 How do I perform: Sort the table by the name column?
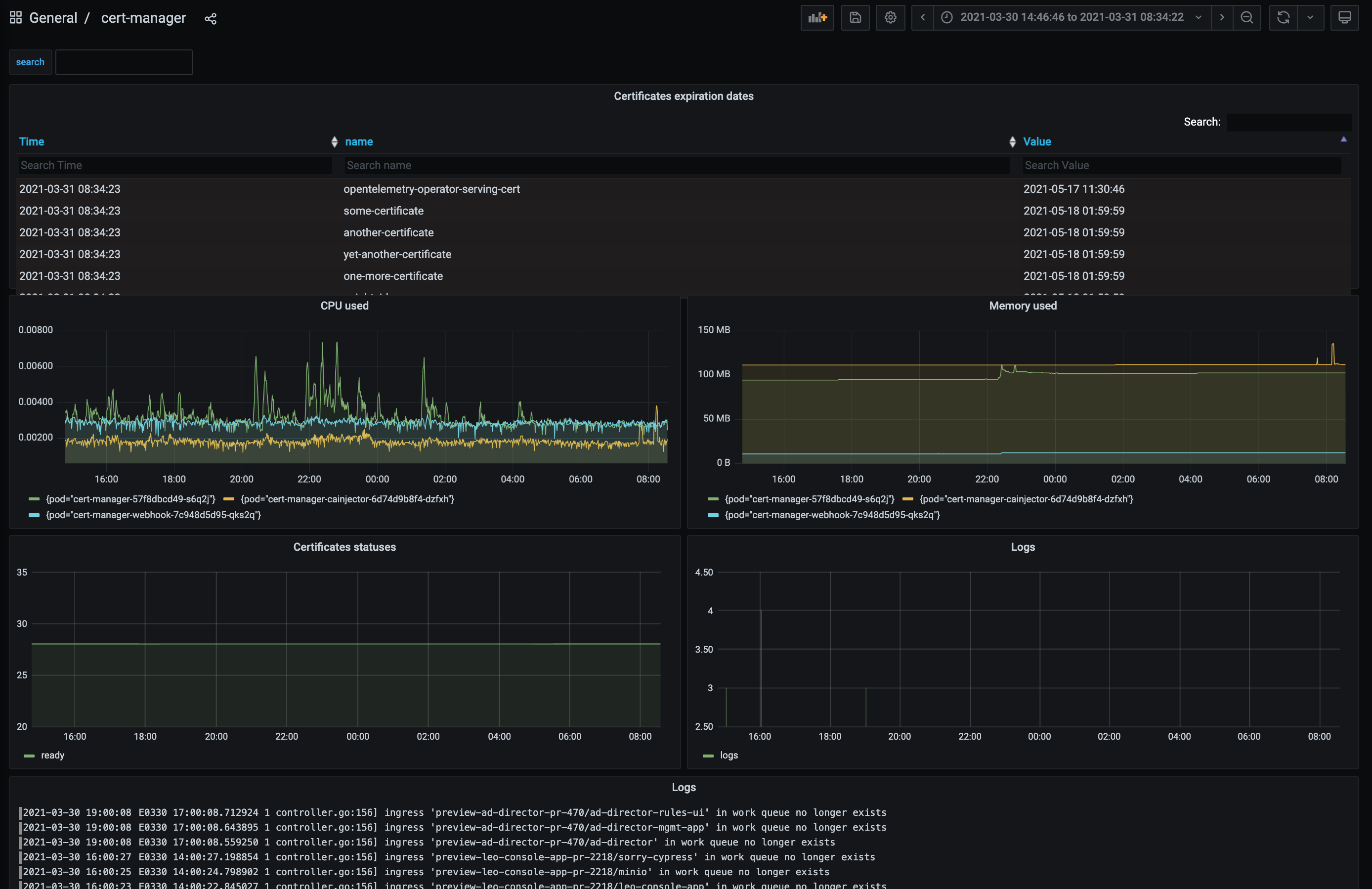(x=358, y=142)
